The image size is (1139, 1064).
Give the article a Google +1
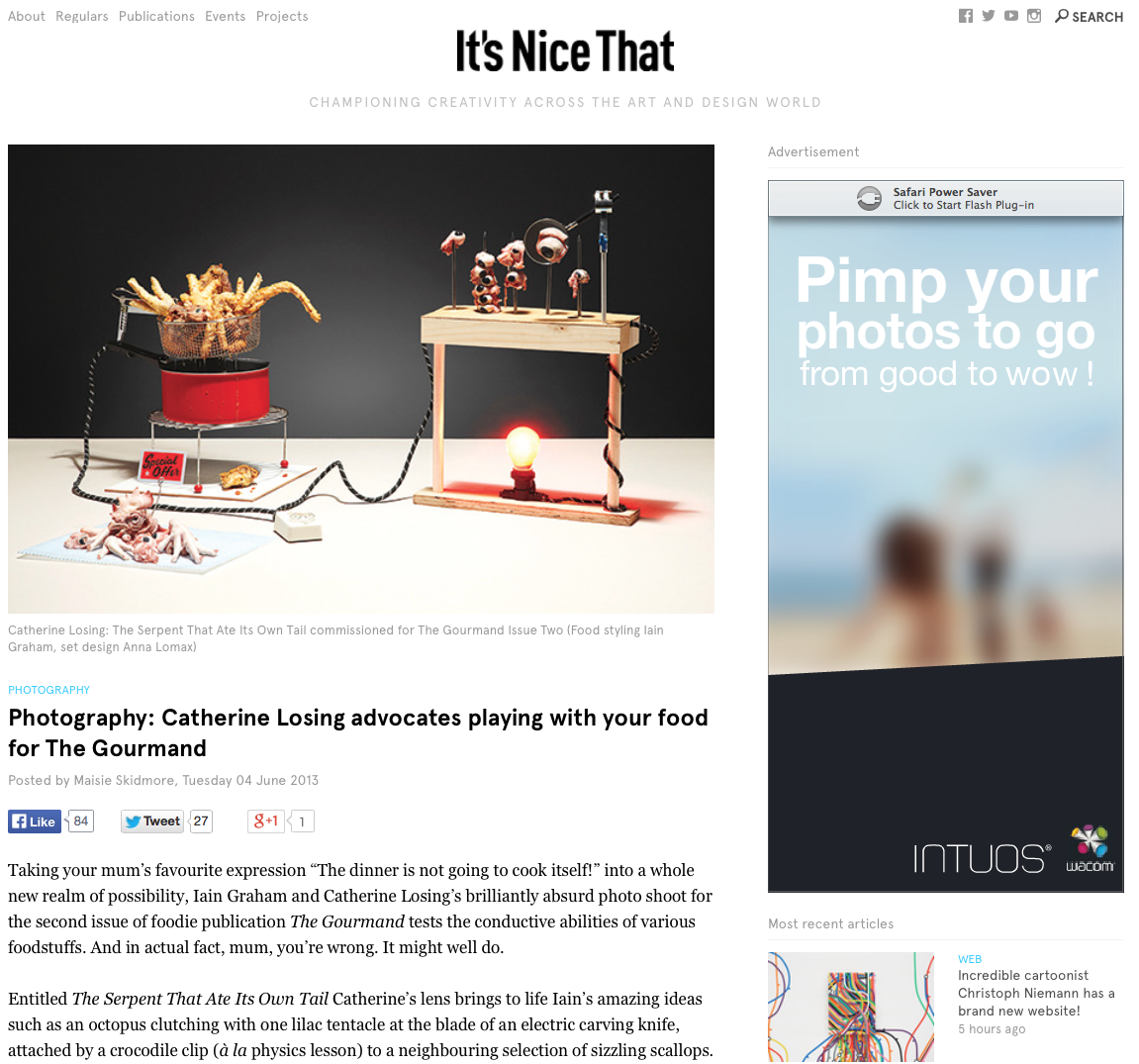tap(265, 822)
